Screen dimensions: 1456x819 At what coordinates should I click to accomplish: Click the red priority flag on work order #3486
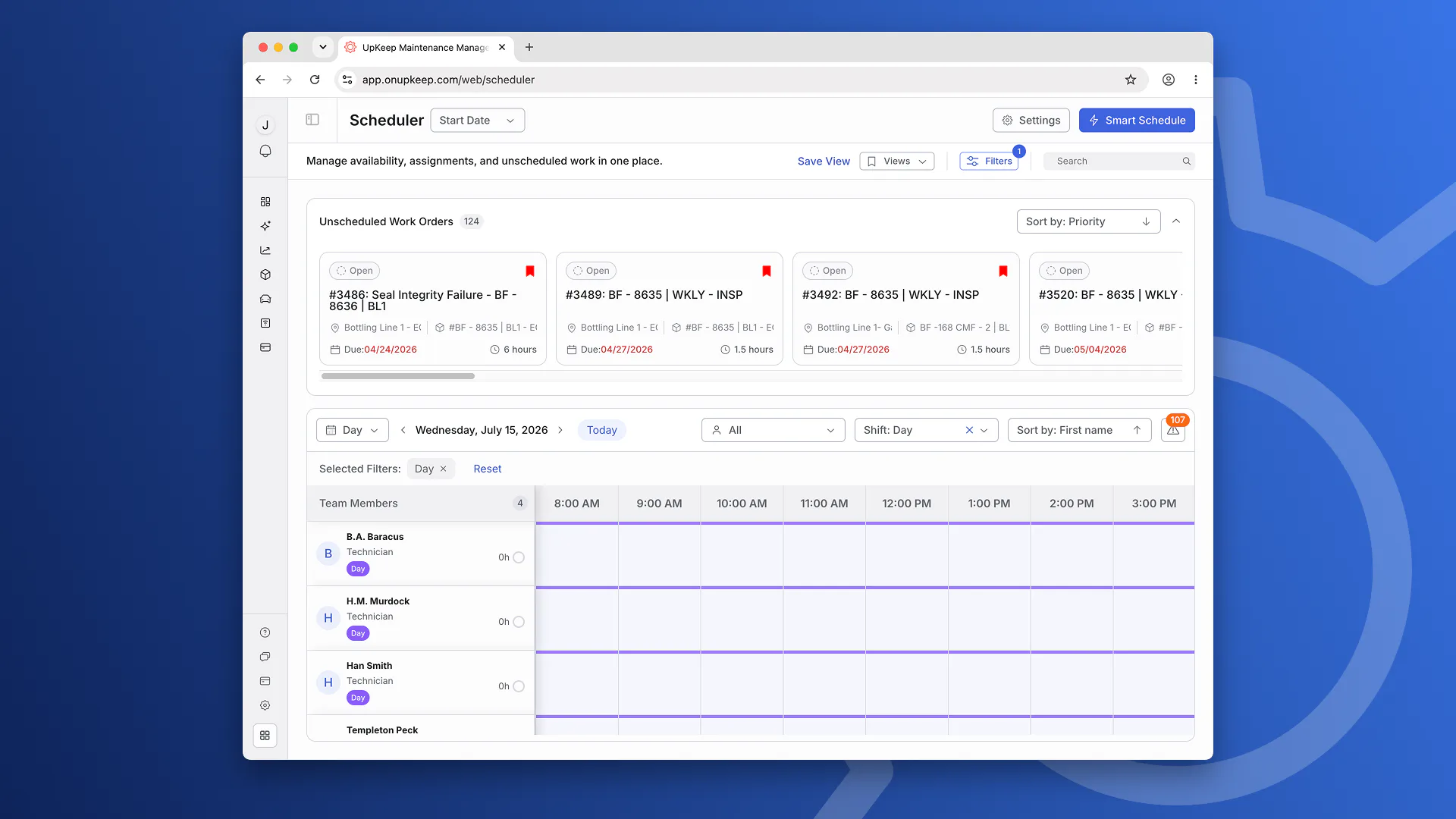pos(530,271)
